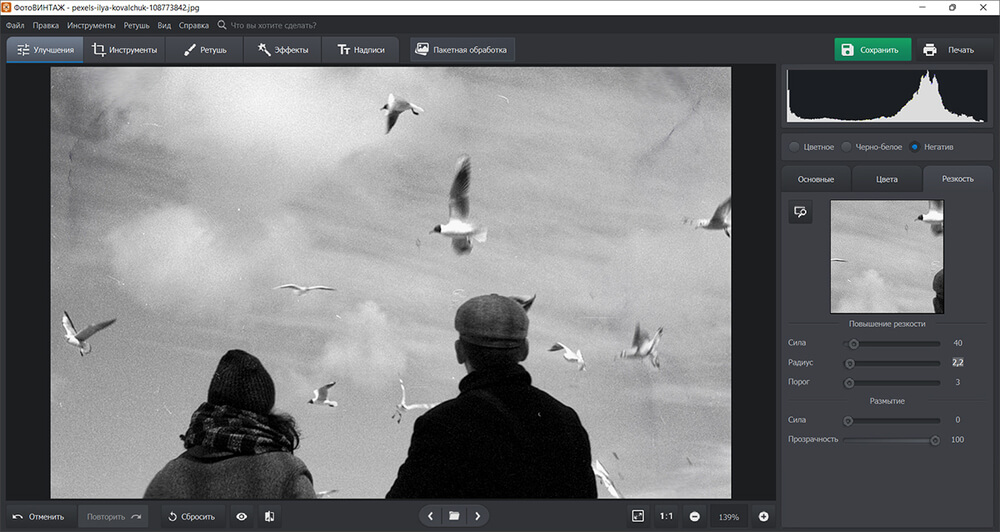
Task: Open the Файл menu
Action: pos(15,25)
